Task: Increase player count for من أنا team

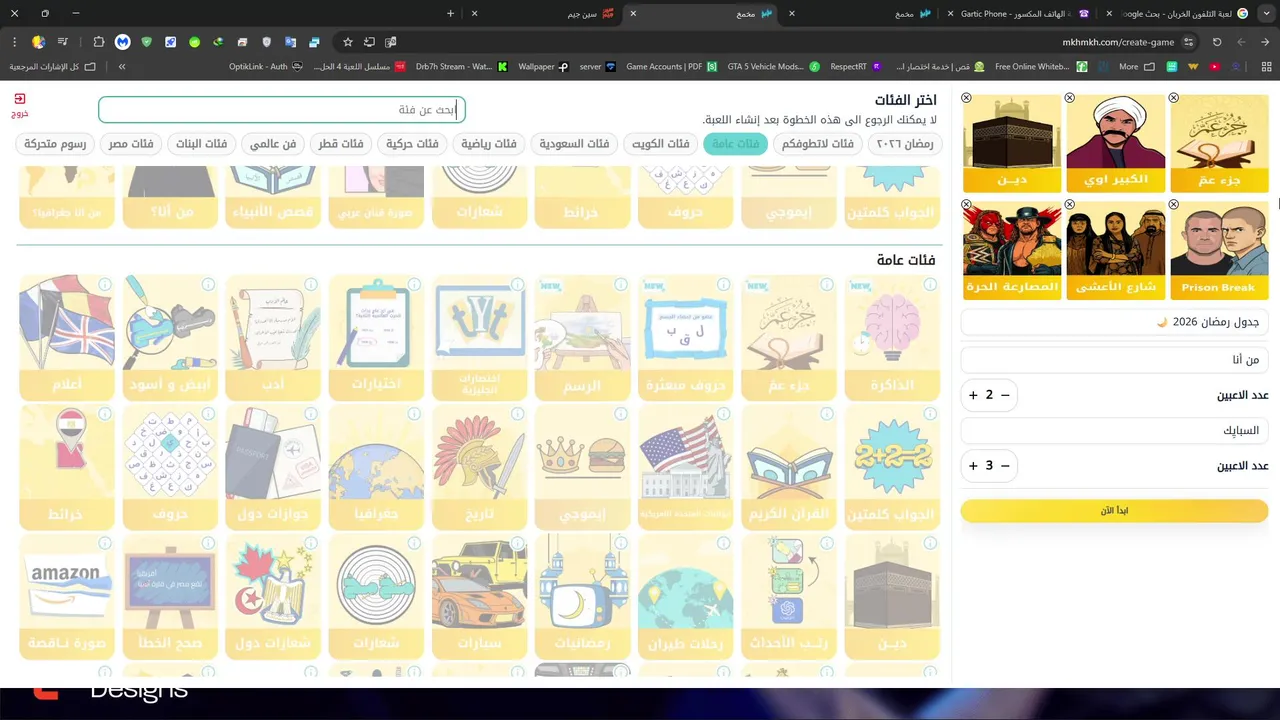Action: point(973,395)
